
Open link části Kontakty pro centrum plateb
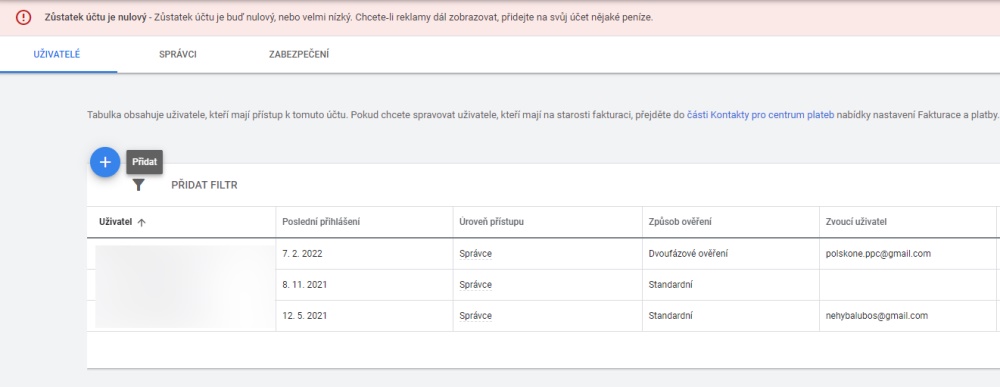[760, 115]
